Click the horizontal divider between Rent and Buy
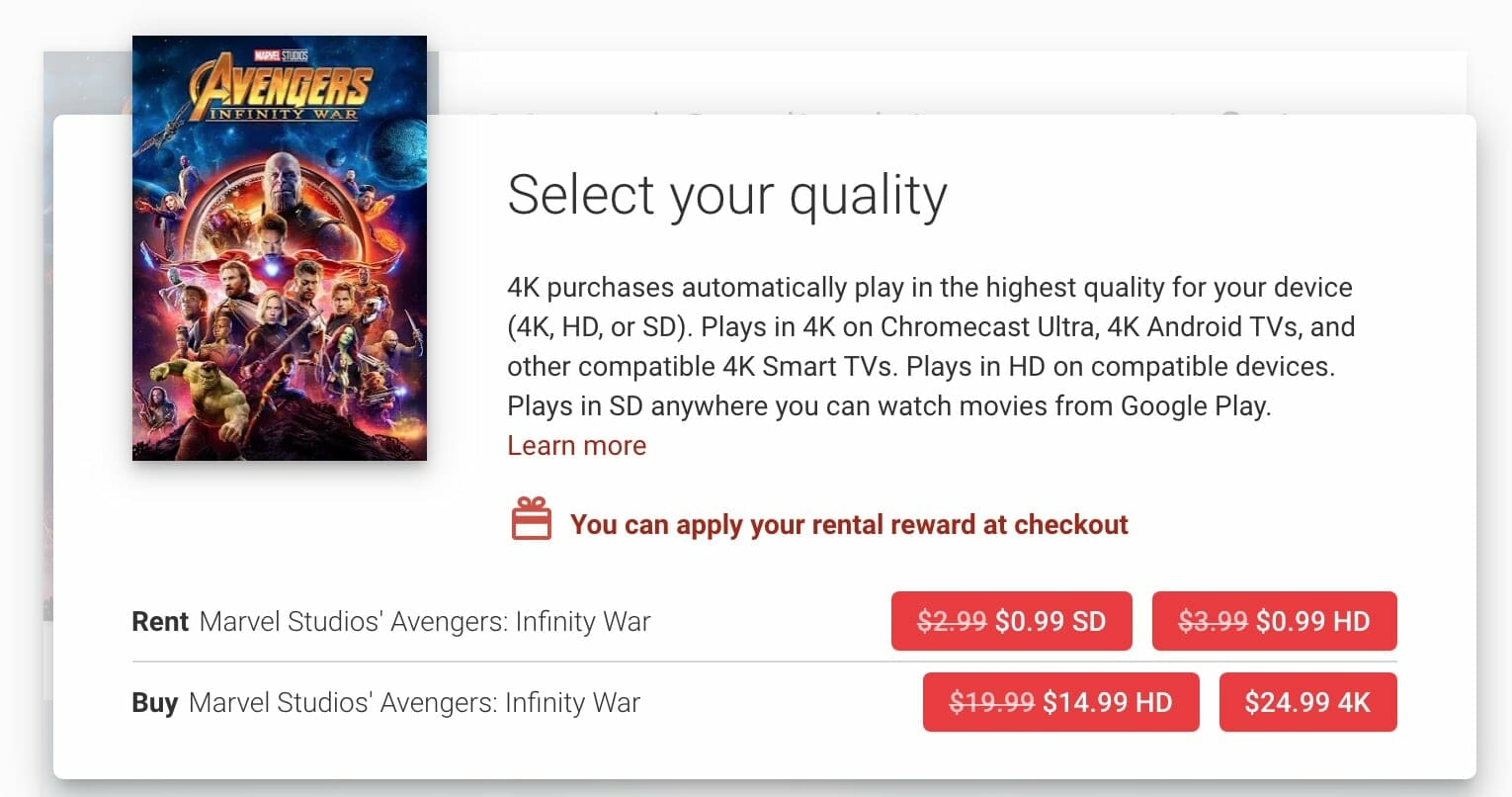Image resolution: width=1512 pixels, height=797 pixels. 764,662
